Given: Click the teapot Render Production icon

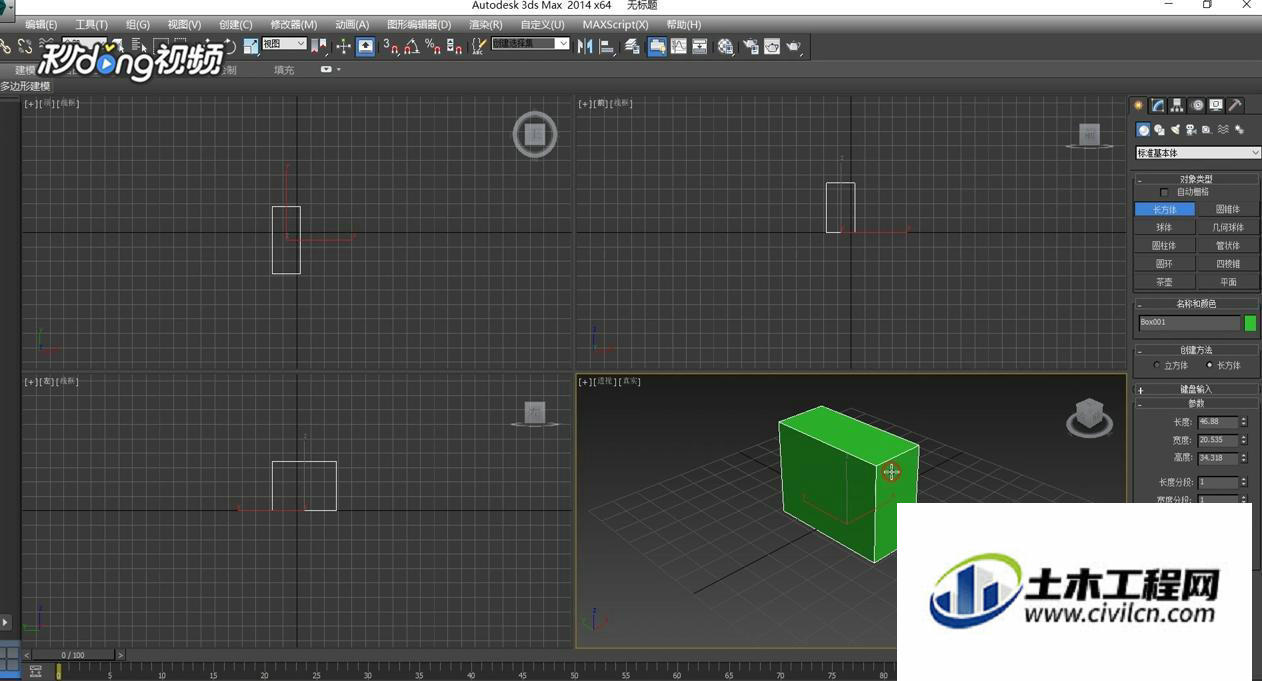Looking at the screenshot, I should point(794,46).
